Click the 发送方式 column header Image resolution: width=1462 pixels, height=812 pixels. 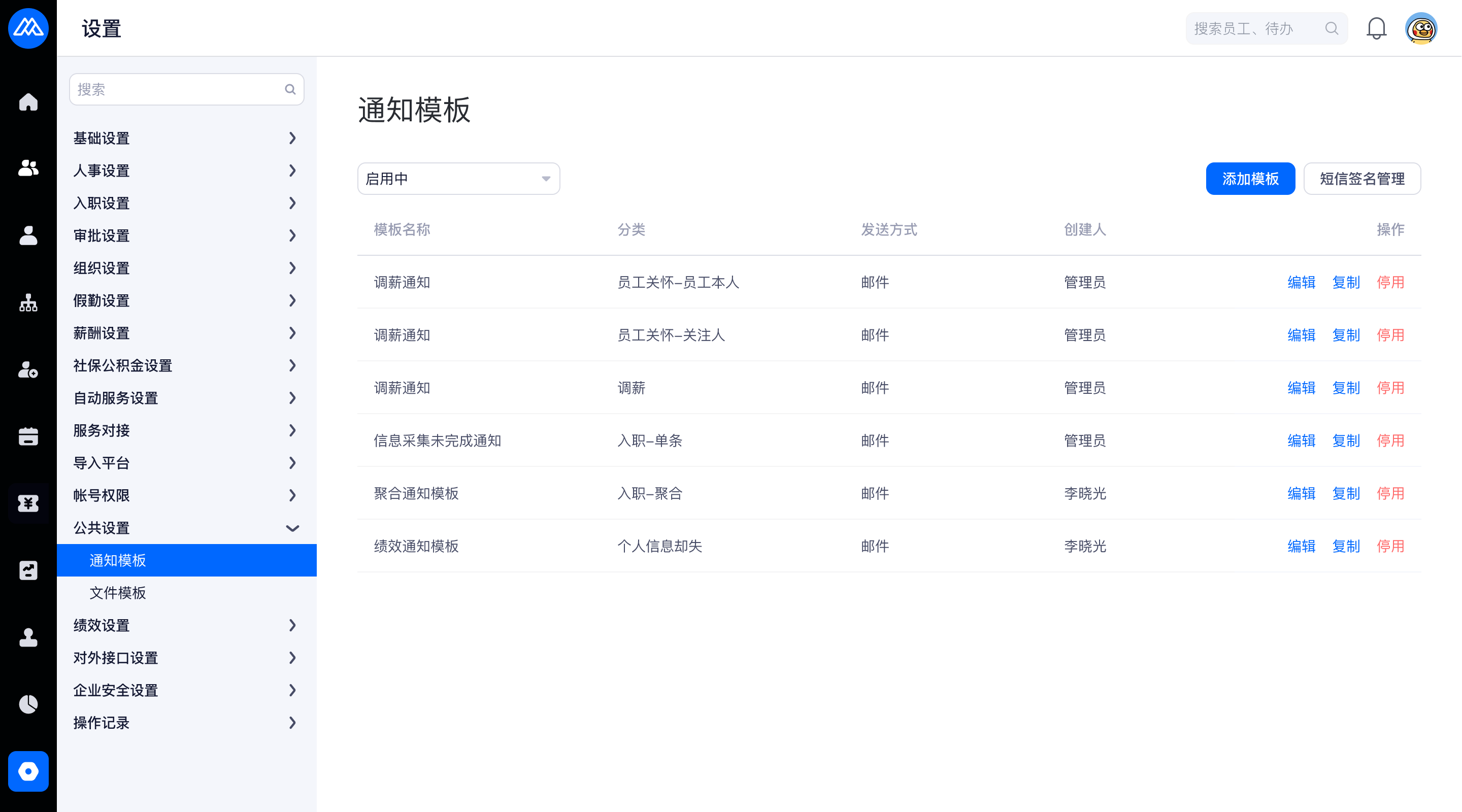point(889,229)
